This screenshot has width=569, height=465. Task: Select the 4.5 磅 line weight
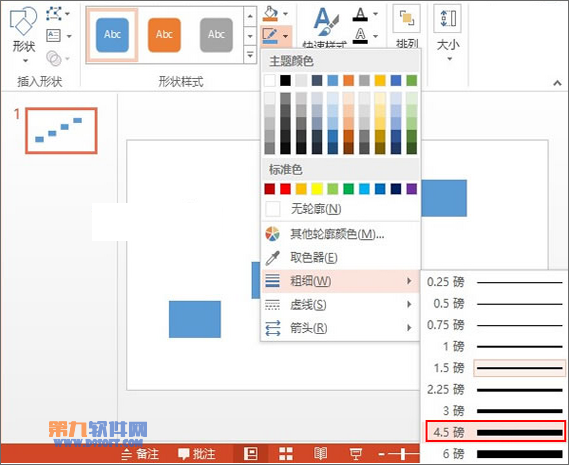point(495,432)
